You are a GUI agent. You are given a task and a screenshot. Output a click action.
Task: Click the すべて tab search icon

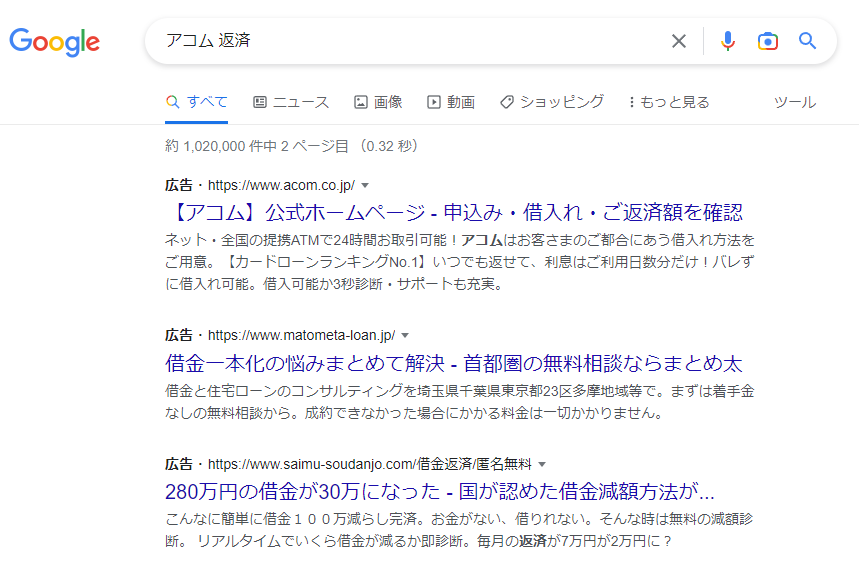coord(173,102)
